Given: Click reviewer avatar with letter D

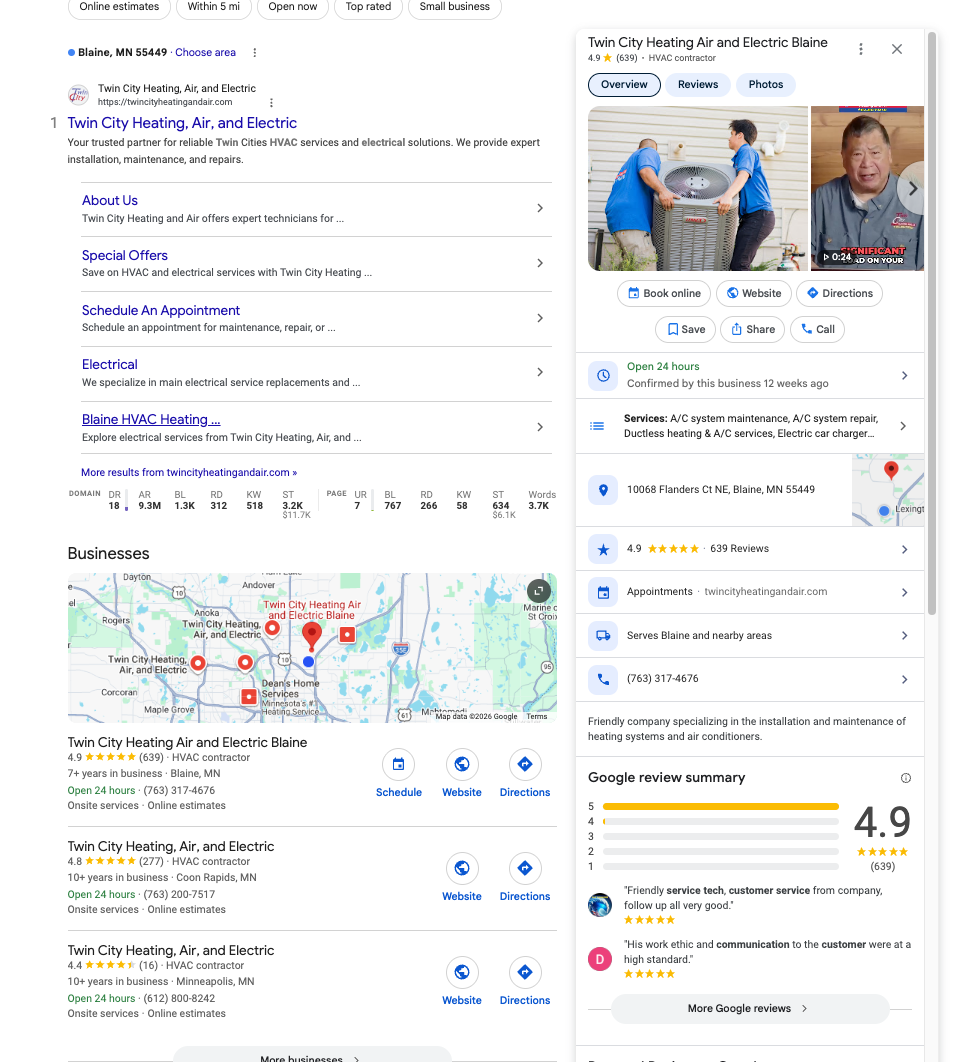Looking at the screenshot, I should coord(599,959).
